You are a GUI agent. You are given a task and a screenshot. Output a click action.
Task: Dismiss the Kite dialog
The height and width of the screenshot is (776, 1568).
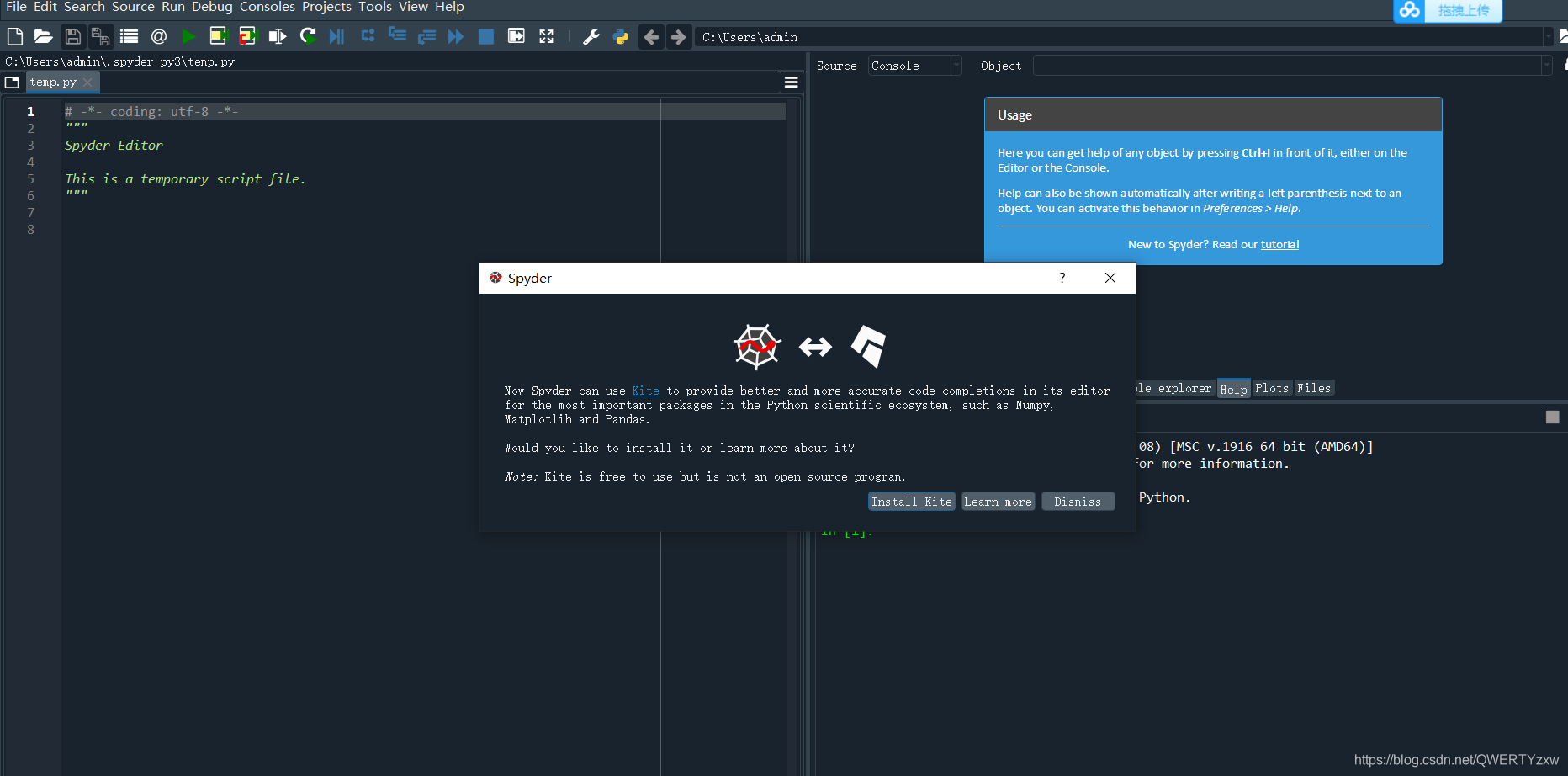pyautogui.click(x=1078, y=502)
